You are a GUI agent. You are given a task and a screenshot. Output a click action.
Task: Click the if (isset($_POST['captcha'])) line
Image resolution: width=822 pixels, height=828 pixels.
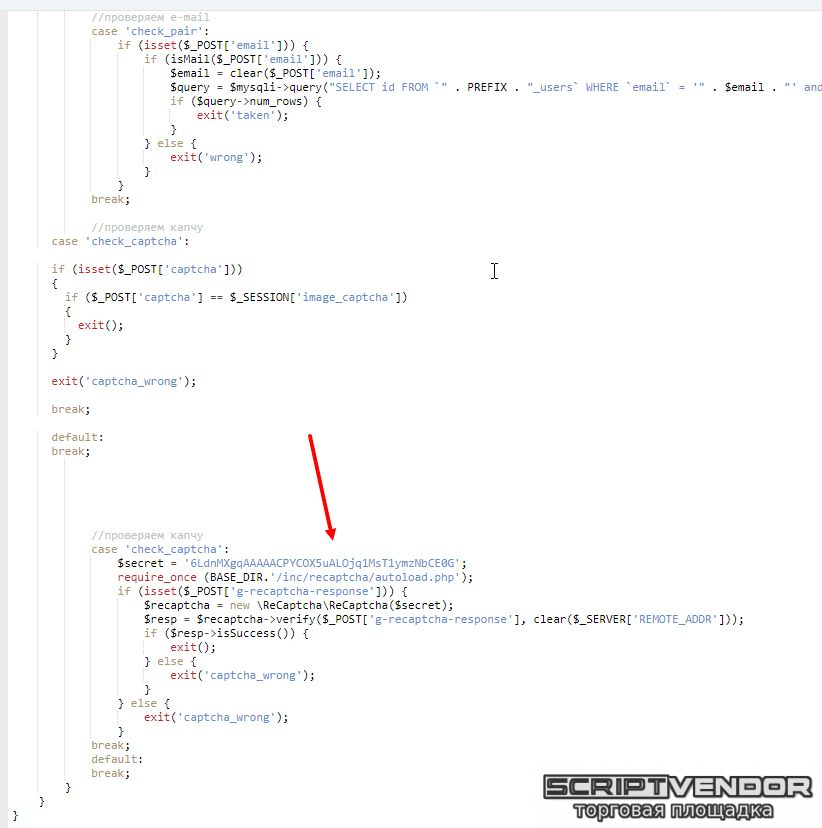147,269
